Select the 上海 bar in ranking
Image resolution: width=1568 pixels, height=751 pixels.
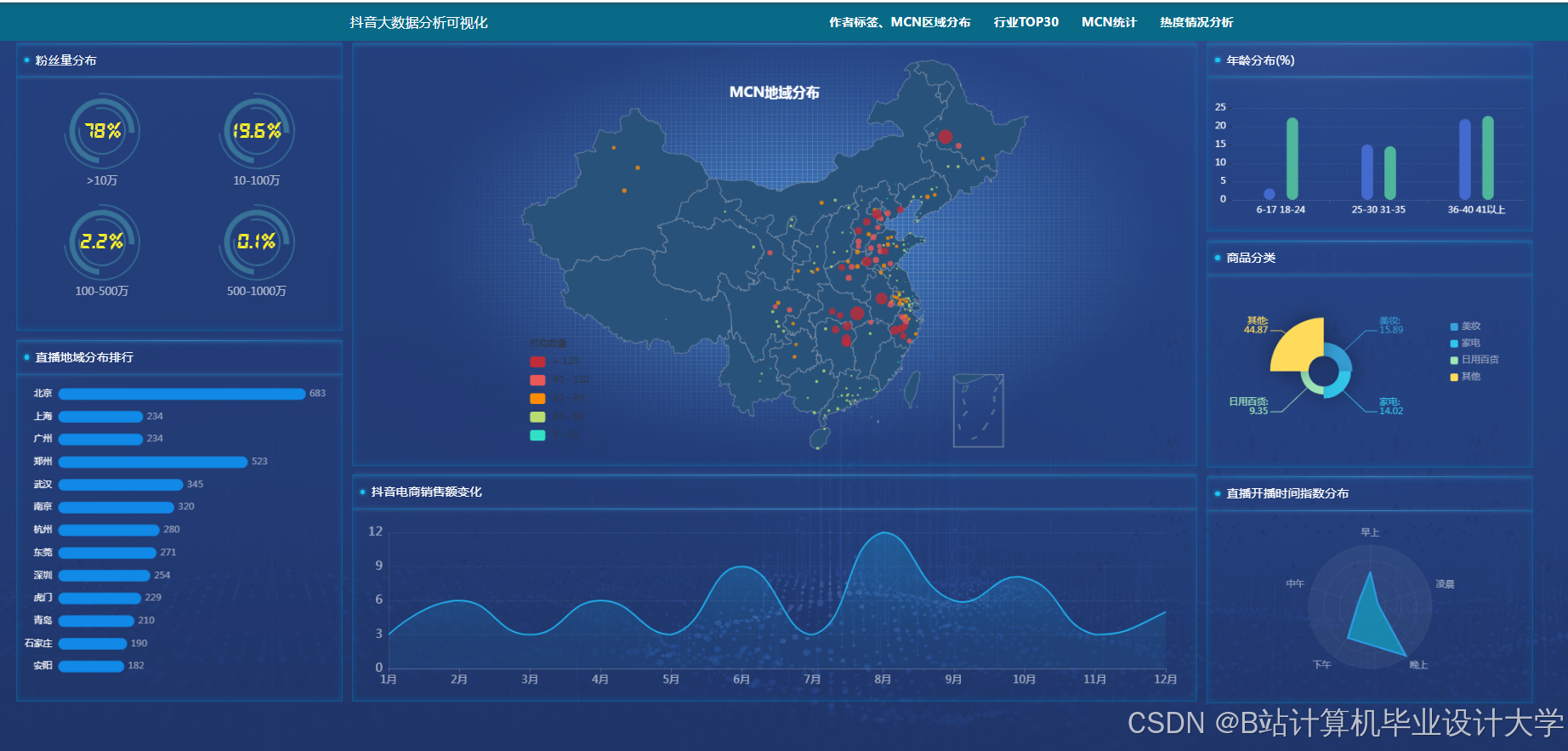[x=100, y=417]
